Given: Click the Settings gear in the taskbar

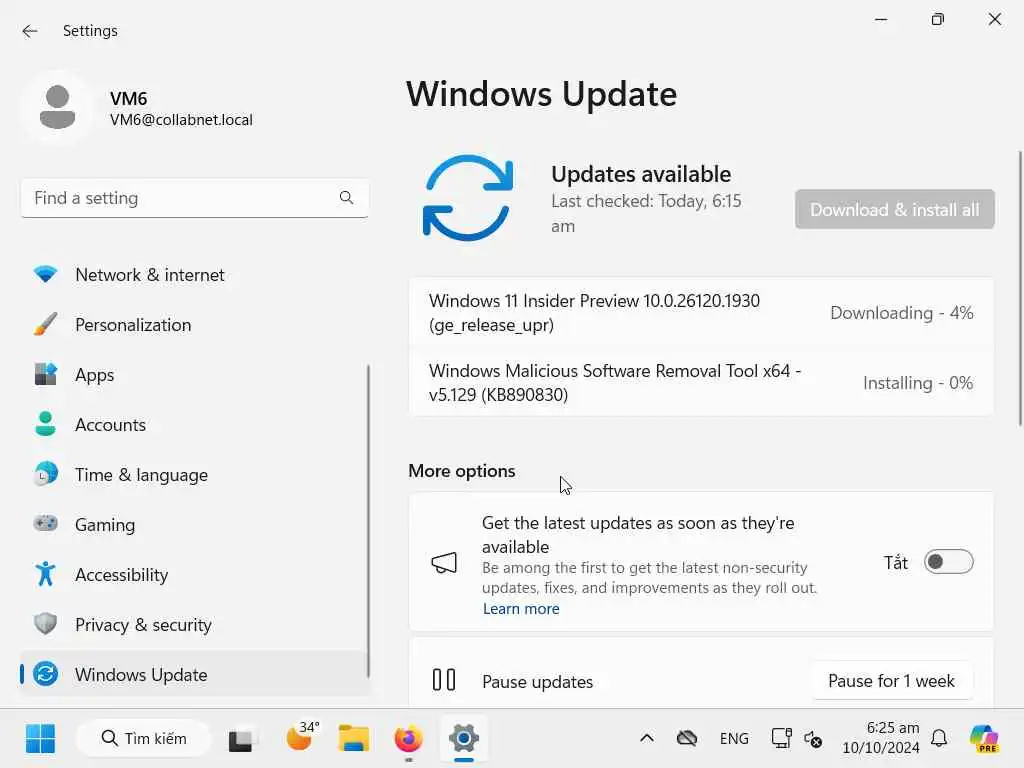Looking at the screenshot, I should 464,739.
